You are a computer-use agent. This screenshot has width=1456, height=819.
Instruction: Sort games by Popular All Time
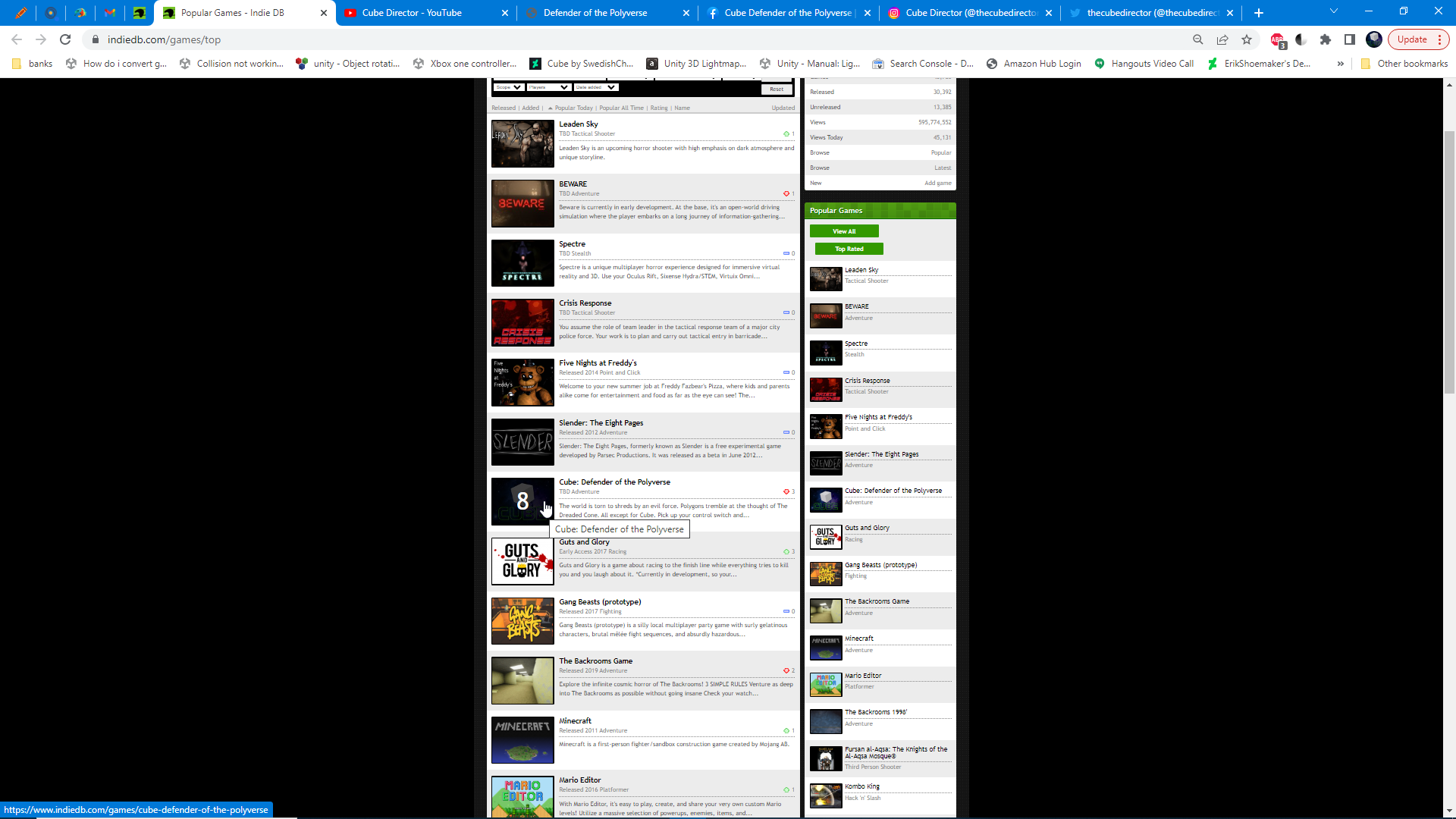[x=621, y=108]
